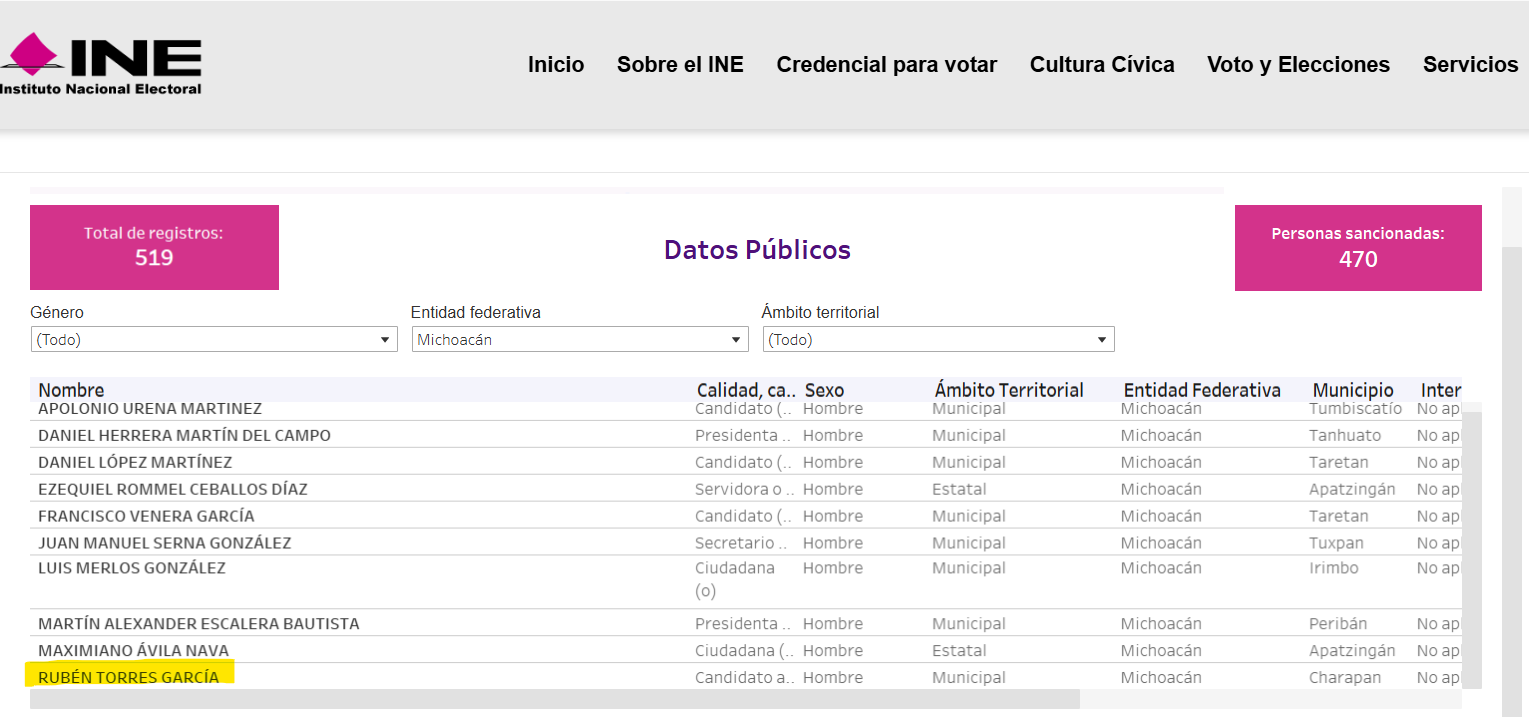
Task: Expand the Entidad federativa dropdown showing Michoacán
Action: tap(580, 340)
